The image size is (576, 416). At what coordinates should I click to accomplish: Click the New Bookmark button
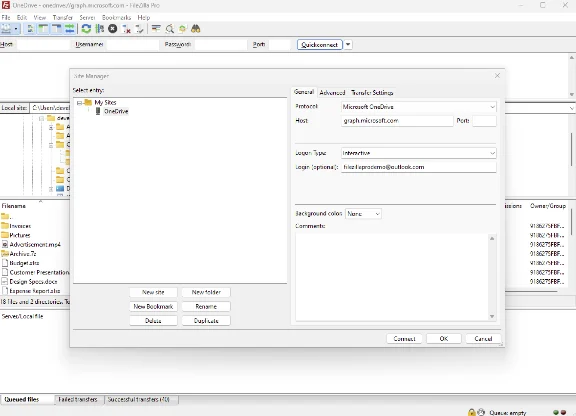(x=153, y=306)
